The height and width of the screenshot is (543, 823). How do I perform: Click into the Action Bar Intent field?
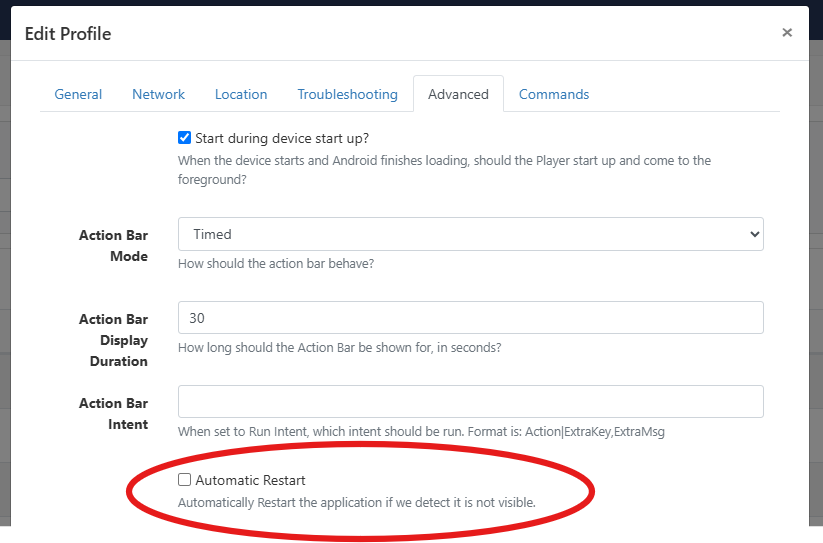(x=470, y=402)
